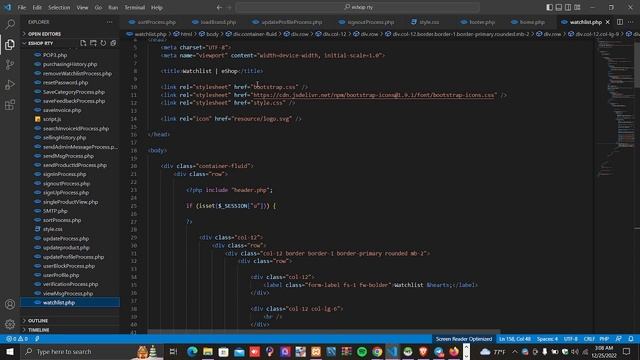
Task: Open the Help menu
Action: tap(157, 7)
